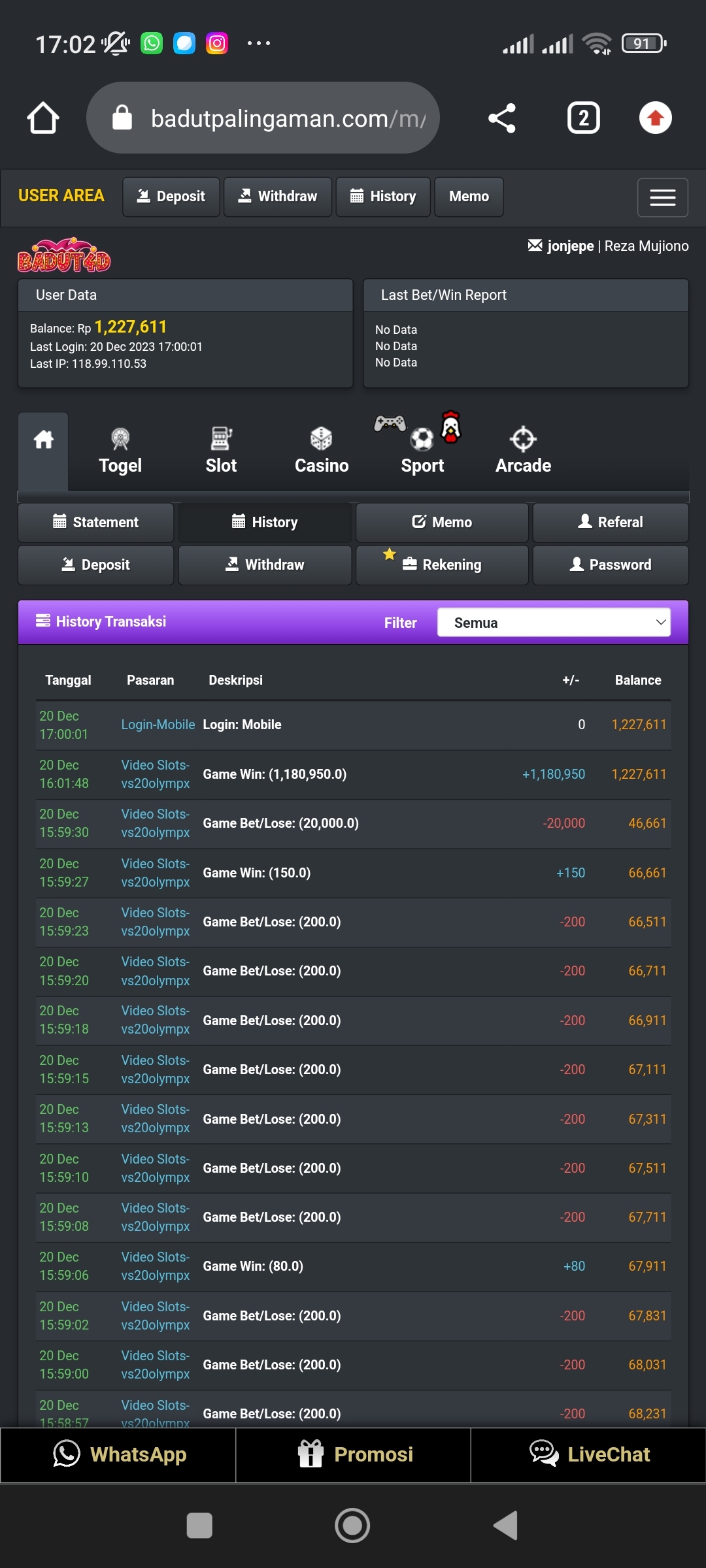Open the Referal page

[x=611, y=523]
